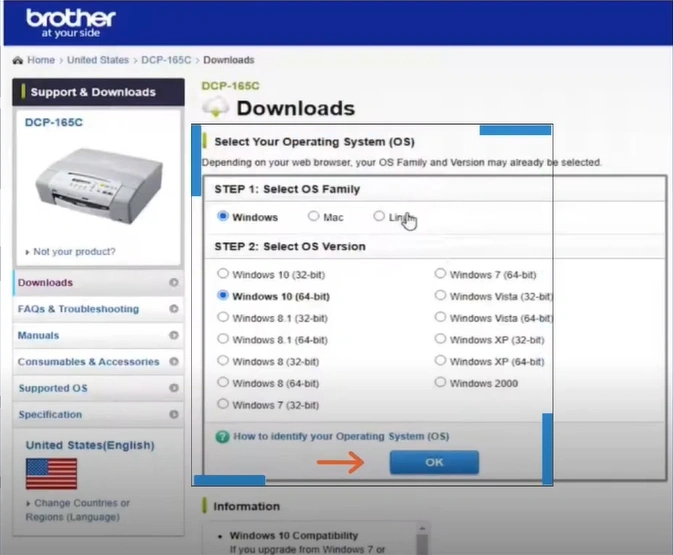
Task: Click the arrow icon beside Manuals
Action: [x=174, y=336]
